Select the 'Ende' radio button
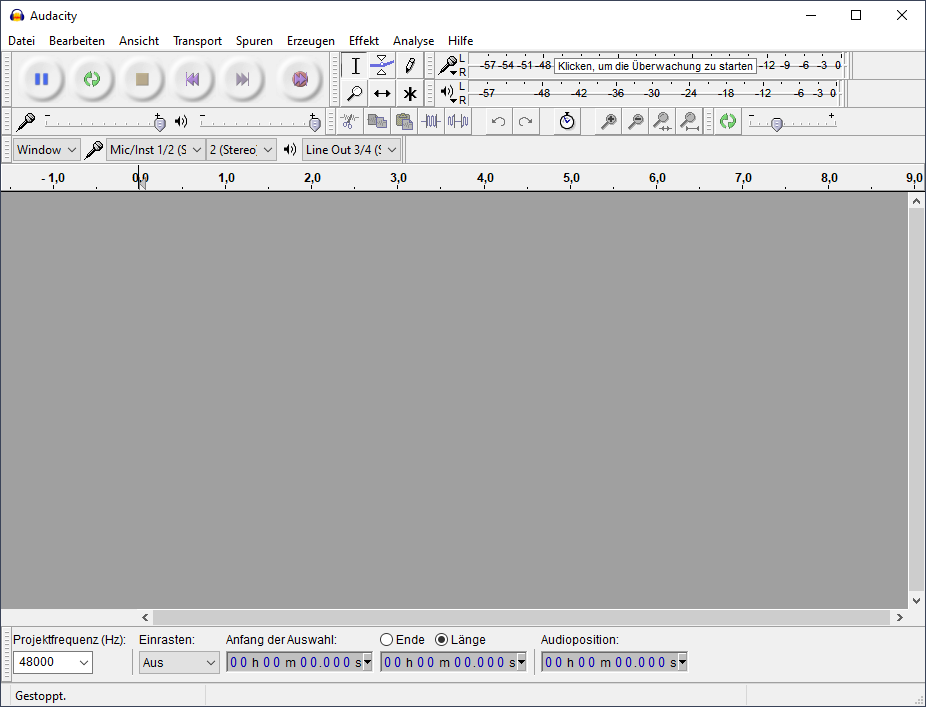Image resolution: width=926 pixels, height=707 pixels. [387, 640]
